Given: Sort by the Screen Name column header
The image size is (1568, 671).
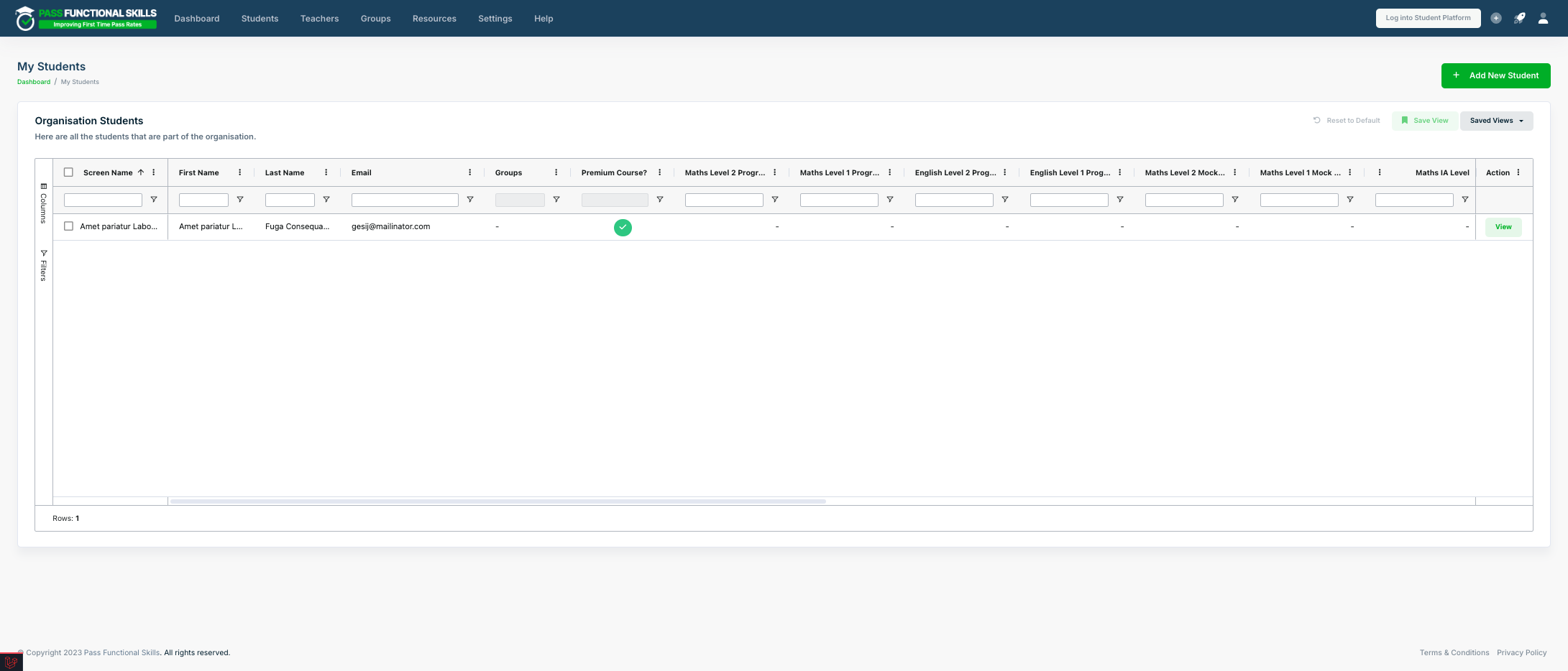Looking at the screenshot, I should tap(108, 172).
